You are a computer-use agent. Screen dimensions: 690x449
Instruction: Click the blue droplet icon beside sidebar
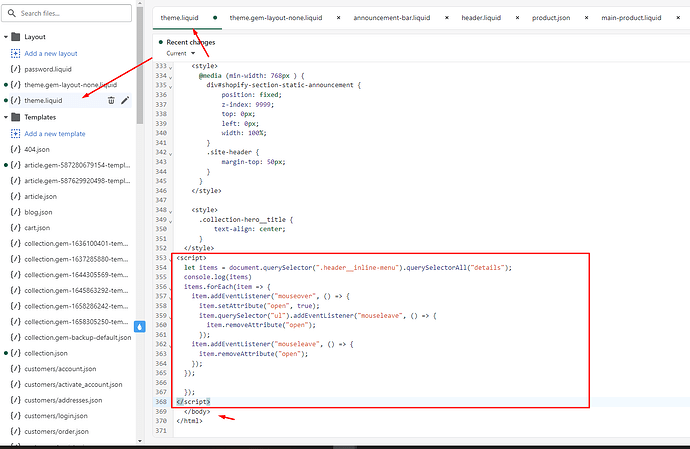point(139,327)
